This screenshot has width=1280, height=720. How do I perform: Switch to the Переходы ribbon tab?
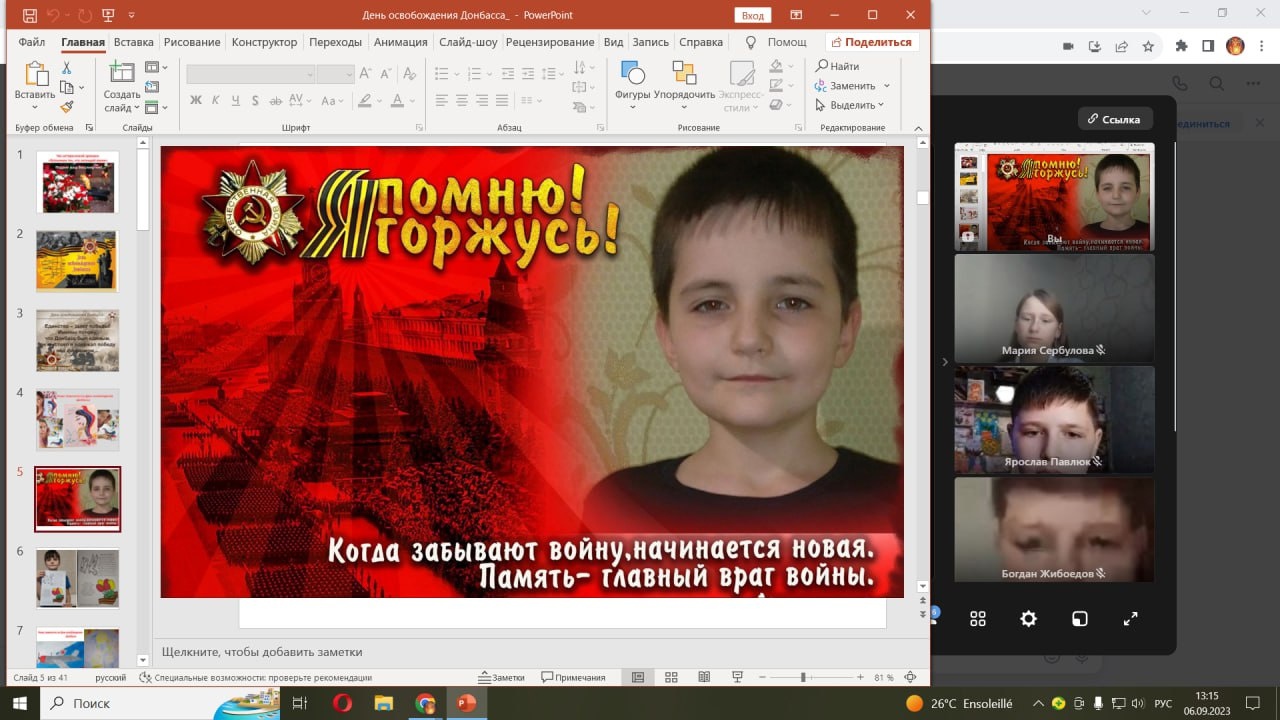335,42
